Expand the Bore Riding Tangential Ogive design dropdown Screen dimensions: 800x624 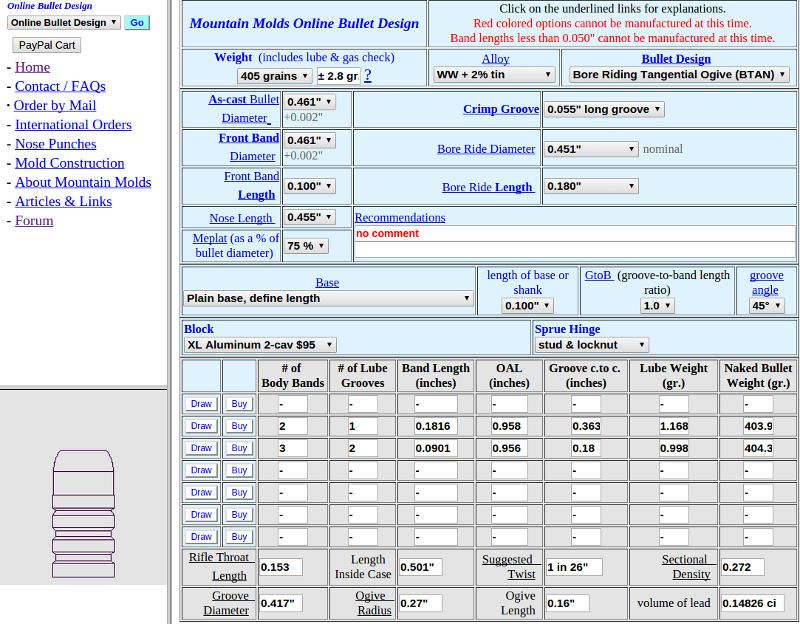click(x=679, y=74)
